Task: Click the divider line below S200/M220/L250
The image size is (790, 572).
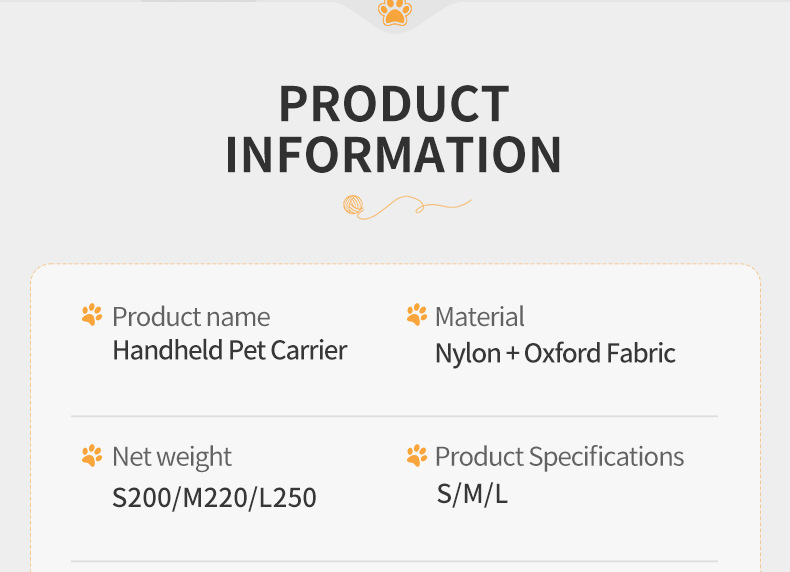Action: pos(394,561)
